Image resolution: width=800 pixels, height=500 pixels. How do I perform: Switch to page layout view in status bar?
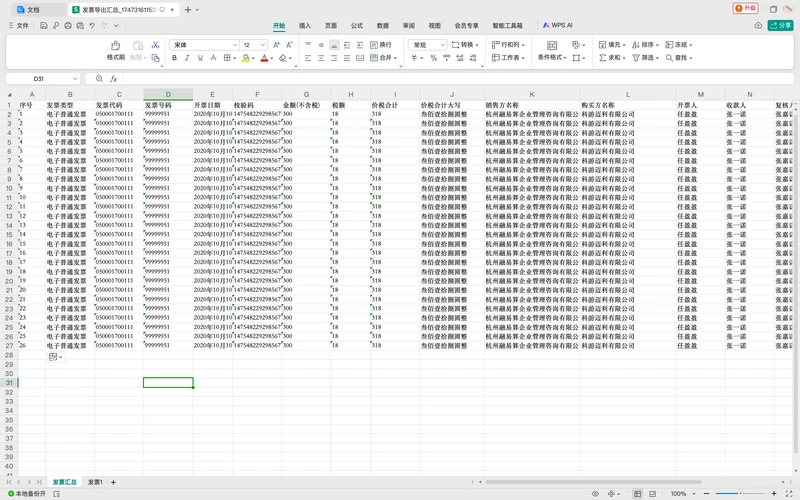(652, 493)
